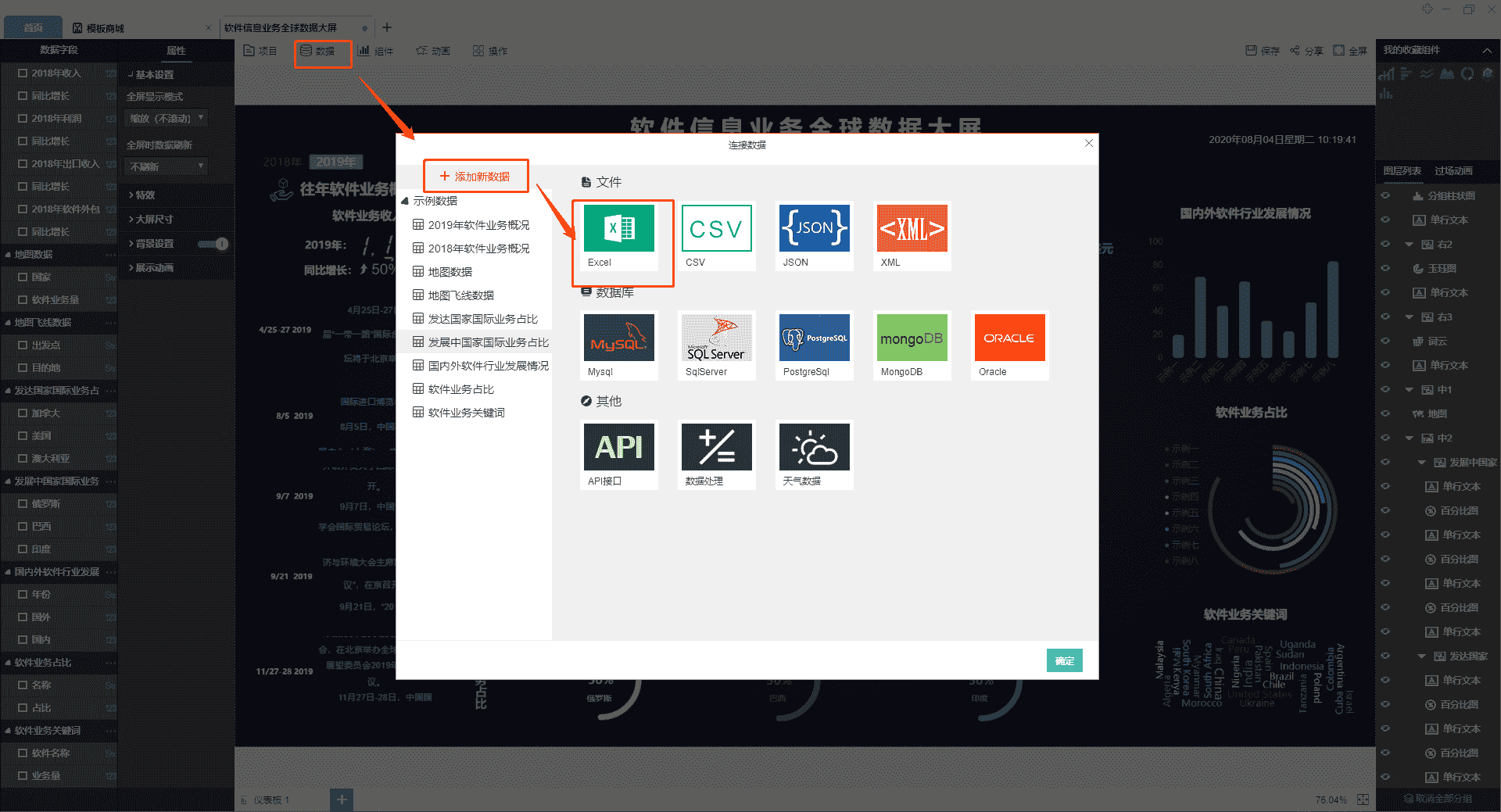Viewport: 1501px width, 812px height.
Task: Select the PostgreSQL database connector
Action: tap(814, 345)
